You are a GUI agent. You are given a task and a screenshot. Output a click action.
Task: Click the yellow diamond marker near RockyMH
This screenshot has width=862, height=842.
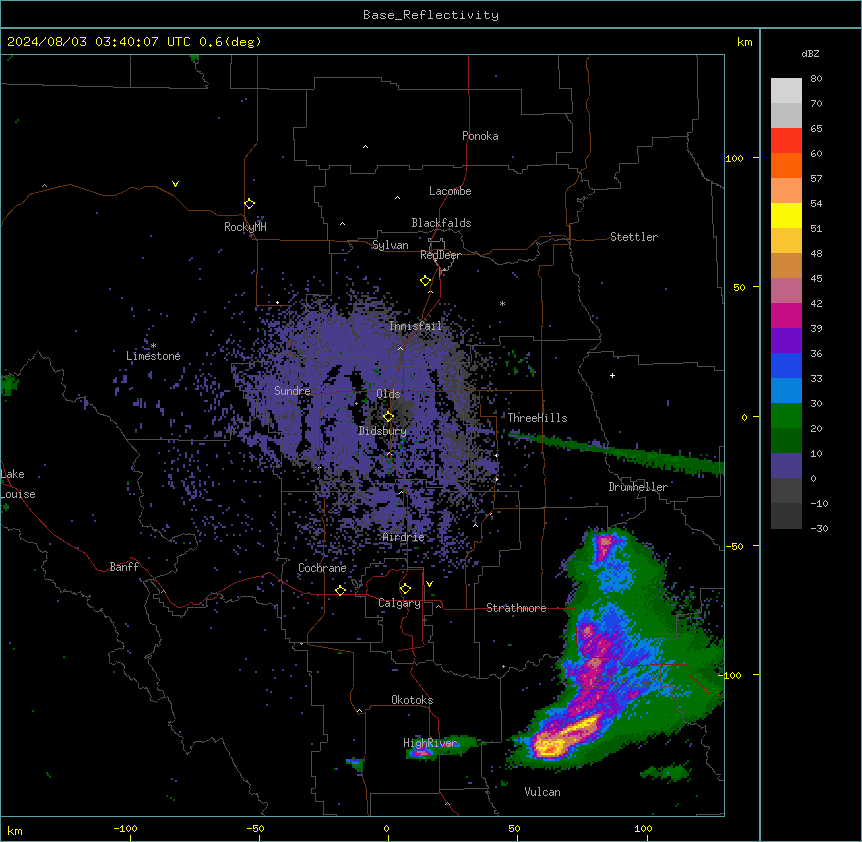coord(250,204)
